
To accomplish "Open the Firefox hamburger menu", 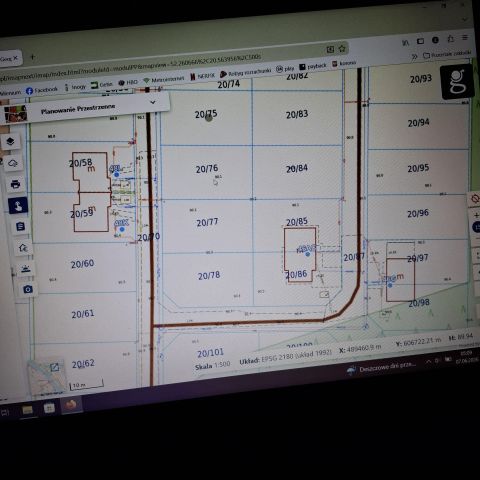I will (x=465, y=38).
